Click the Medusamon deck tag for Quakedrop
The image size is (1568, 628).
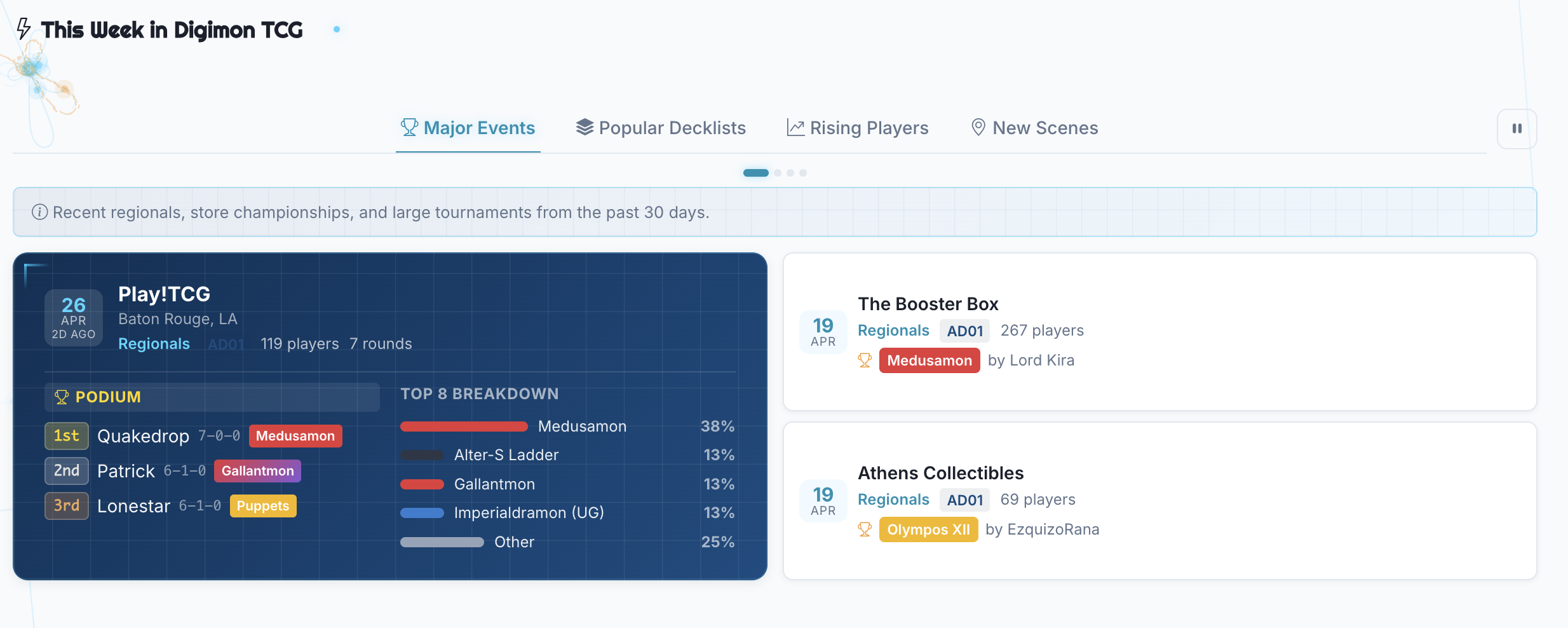pyautogui.click(x=295, y=436)
